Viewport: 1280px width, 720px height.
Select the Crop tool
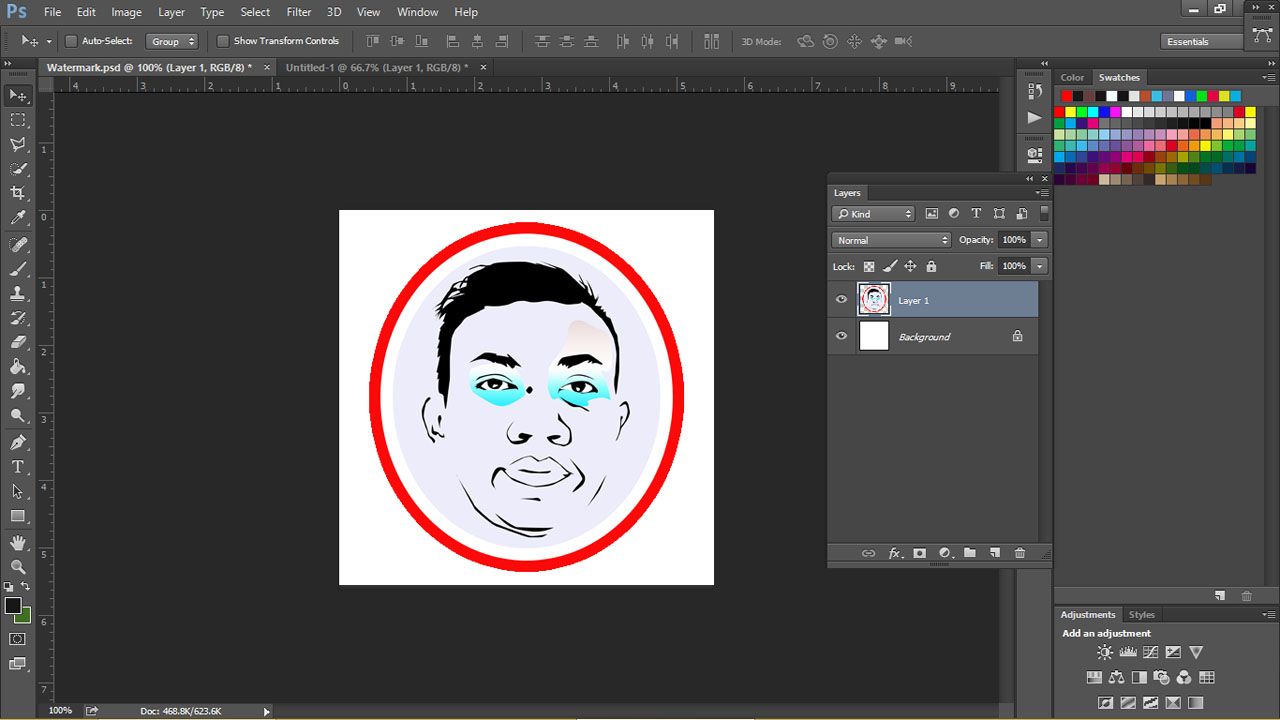point(18,193)
